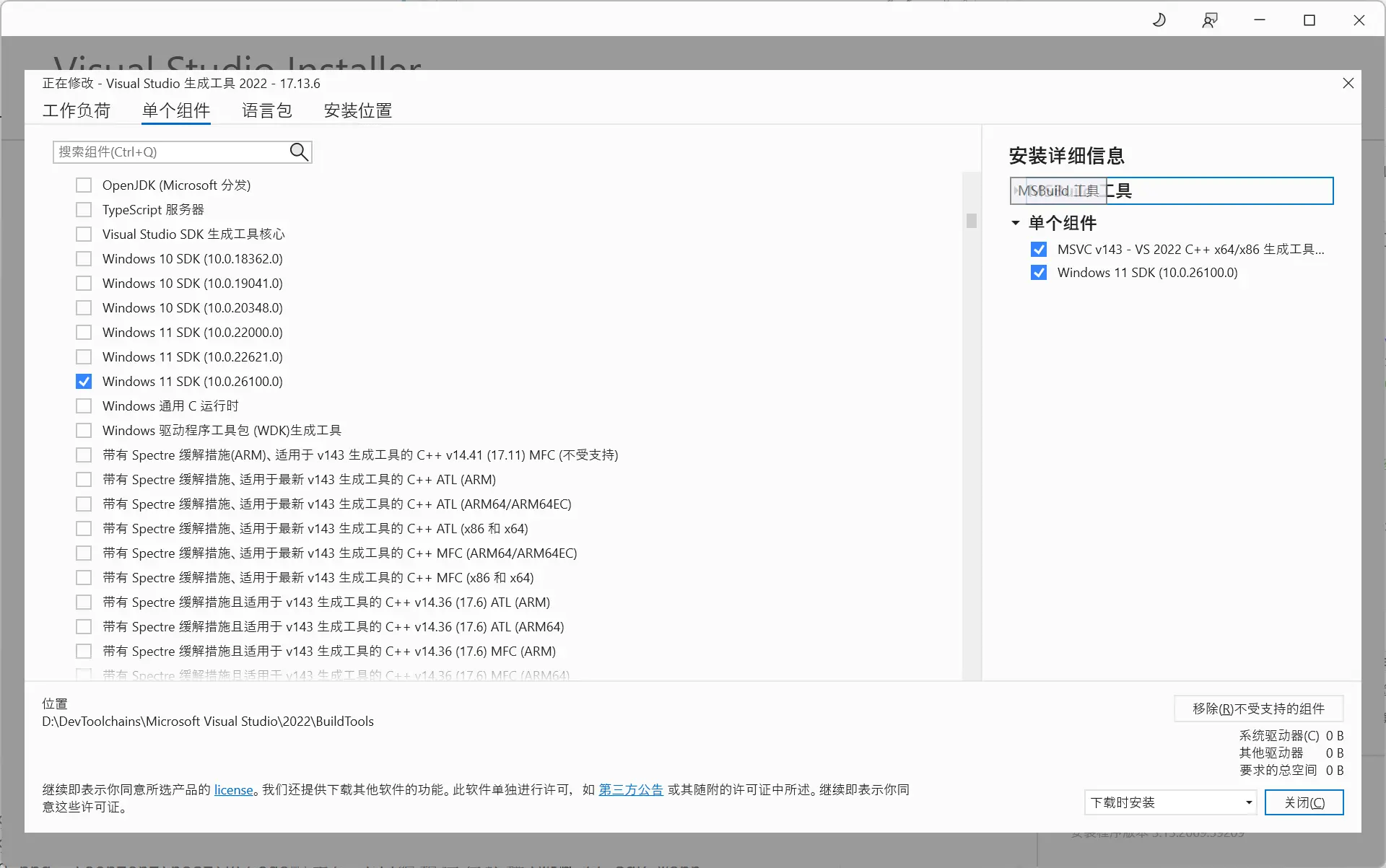Check Windows 10 SDK (10.0.20348.0) checkbox
The image size is (1386, 868).
pos(84,308)
